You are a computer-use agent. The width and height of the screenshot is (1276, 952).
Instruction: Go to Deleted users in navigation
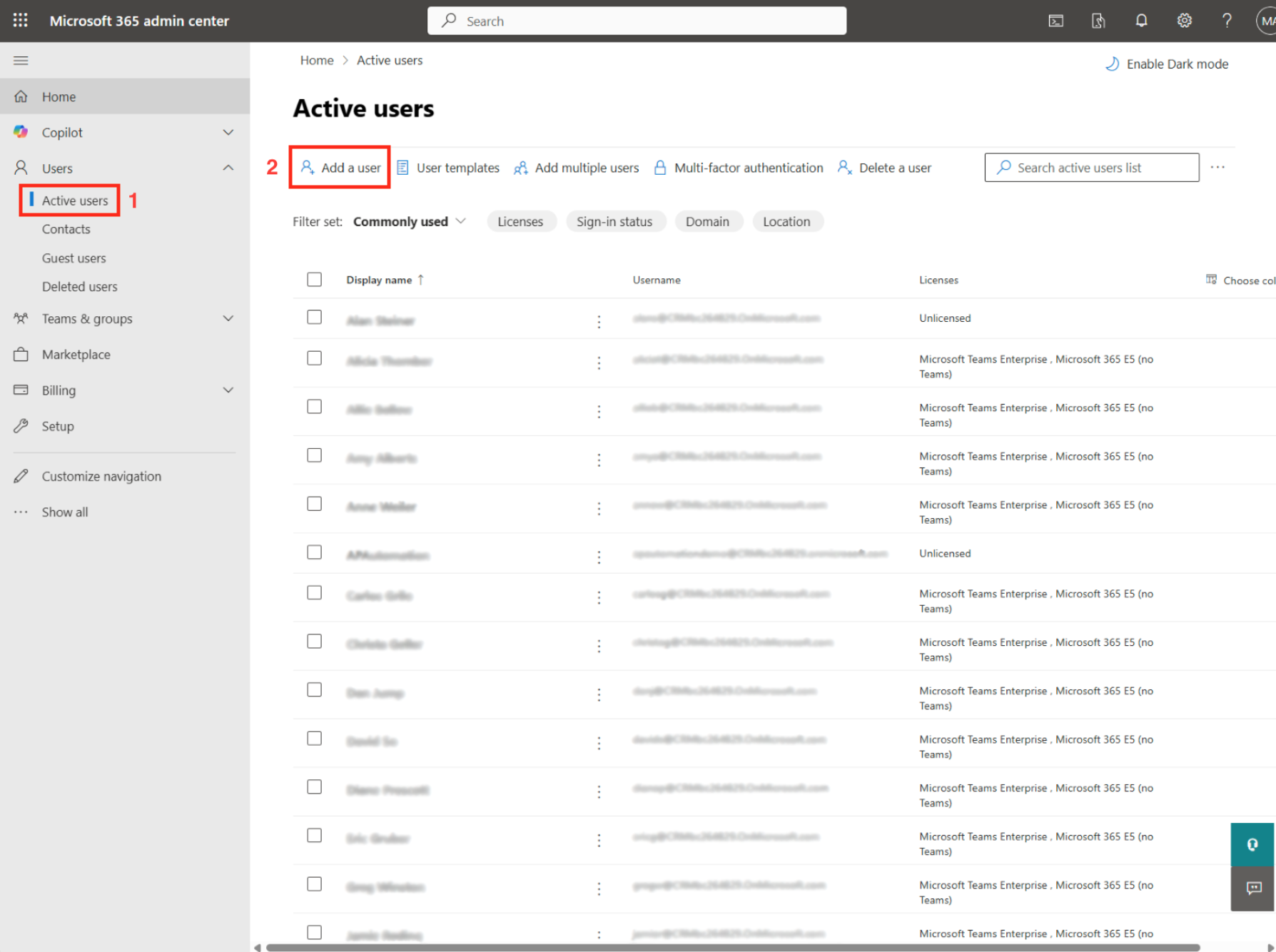click(79, 287)
